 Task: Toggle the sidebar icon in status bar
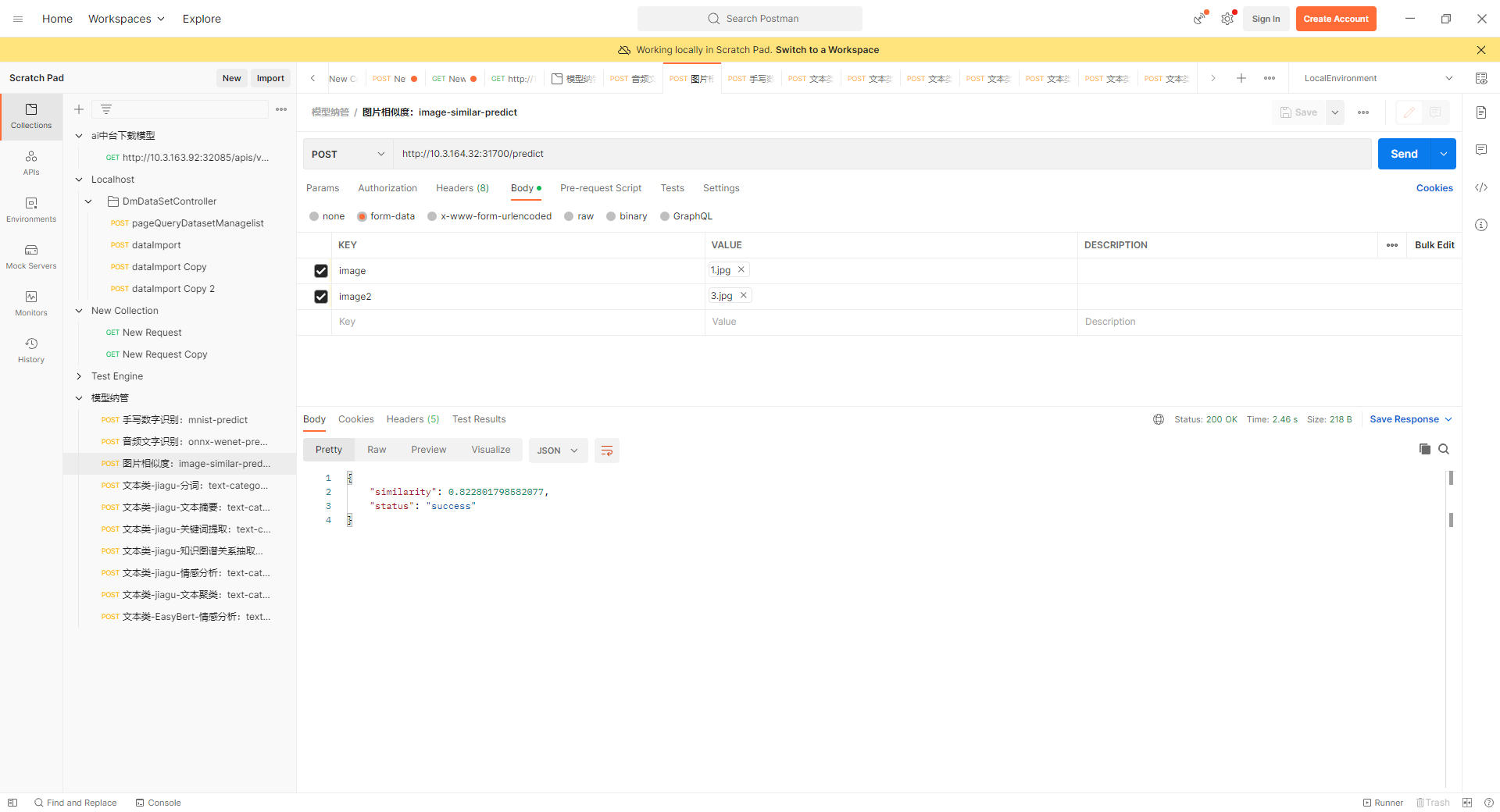coord(12,803)
